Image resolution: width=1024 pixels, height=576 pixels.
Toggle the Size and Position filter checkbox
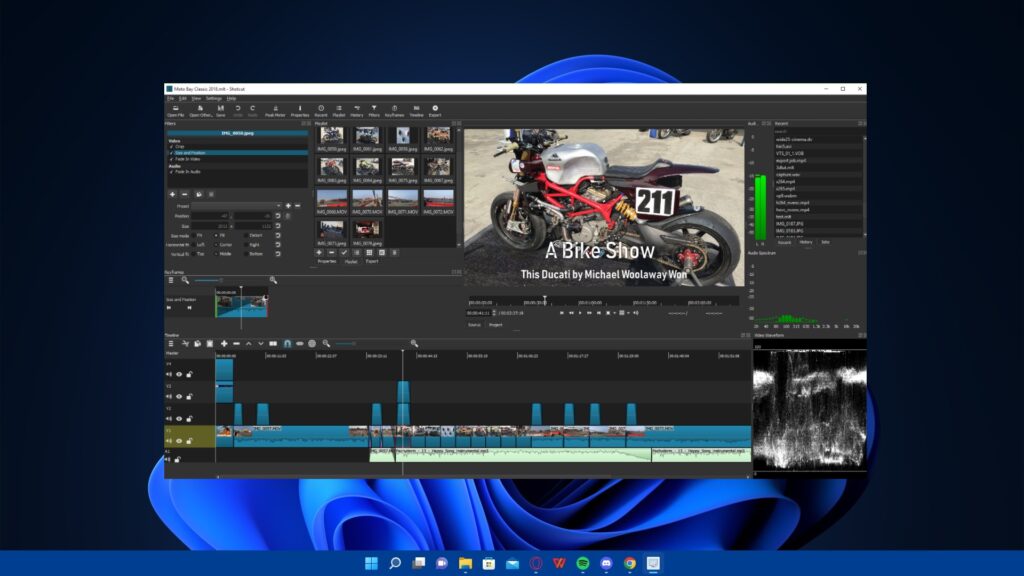172,153
